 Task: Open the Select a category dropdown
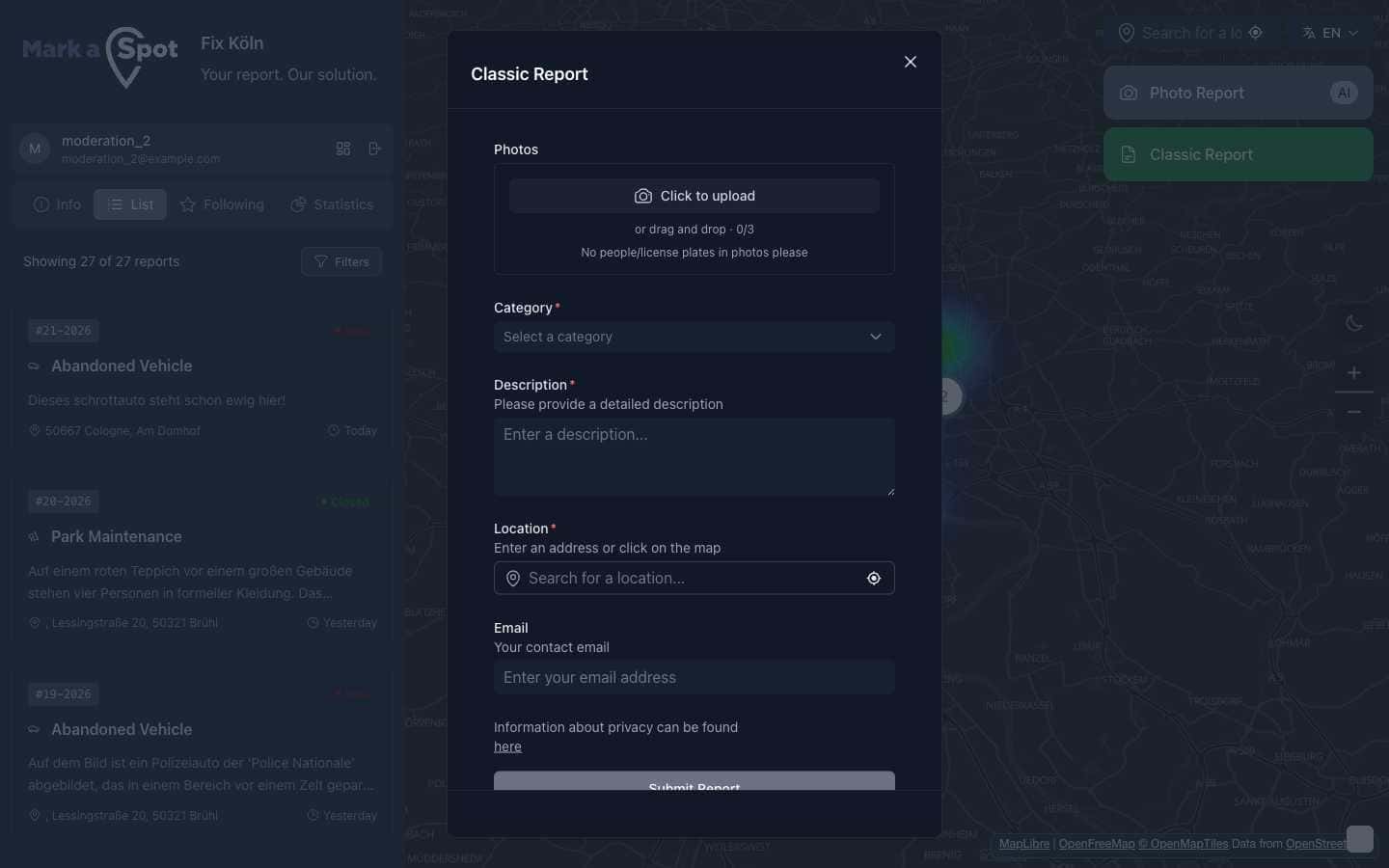click(694, 337)
